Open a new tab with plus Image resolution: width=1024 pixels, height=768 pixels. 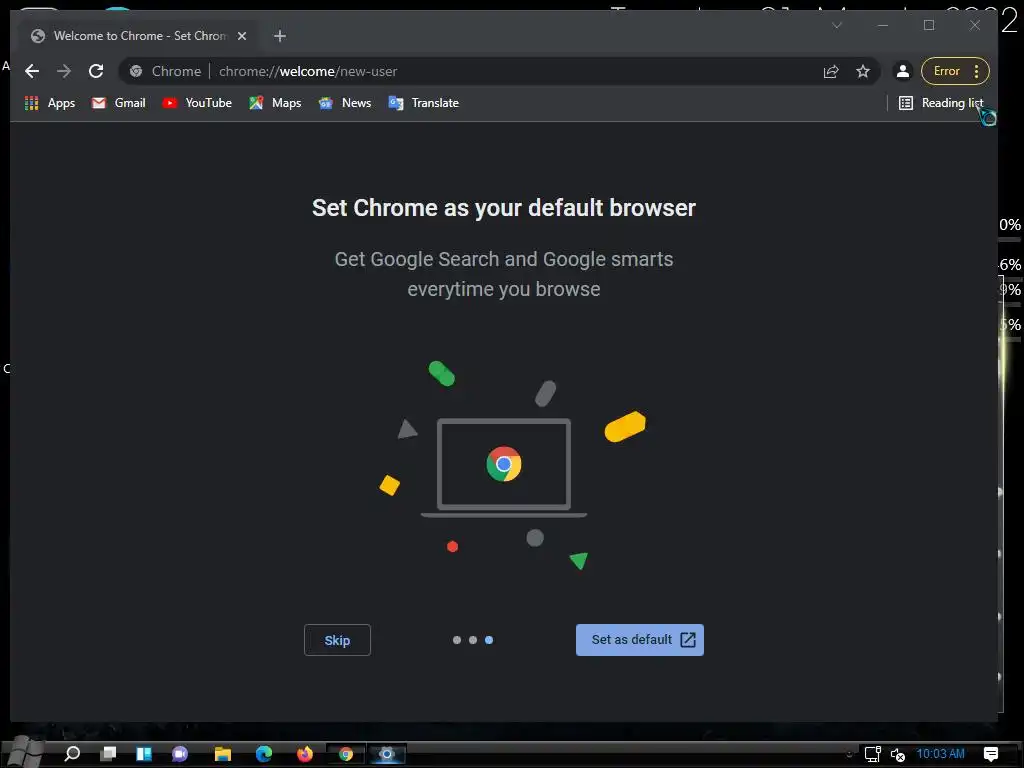280,36
